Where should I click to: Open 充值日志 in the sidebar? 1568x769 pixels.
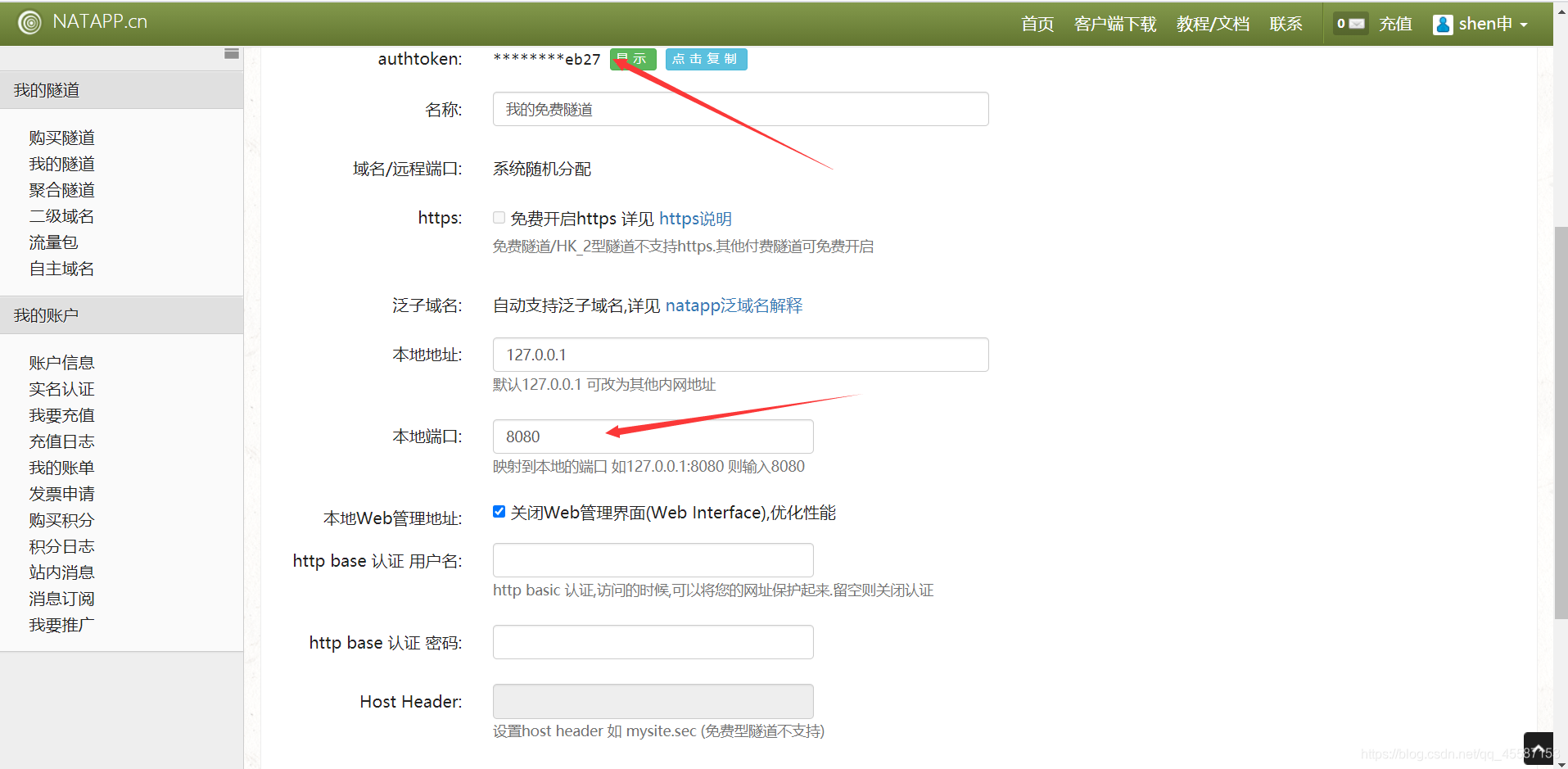pyautogui.click(x=61, y=441)
